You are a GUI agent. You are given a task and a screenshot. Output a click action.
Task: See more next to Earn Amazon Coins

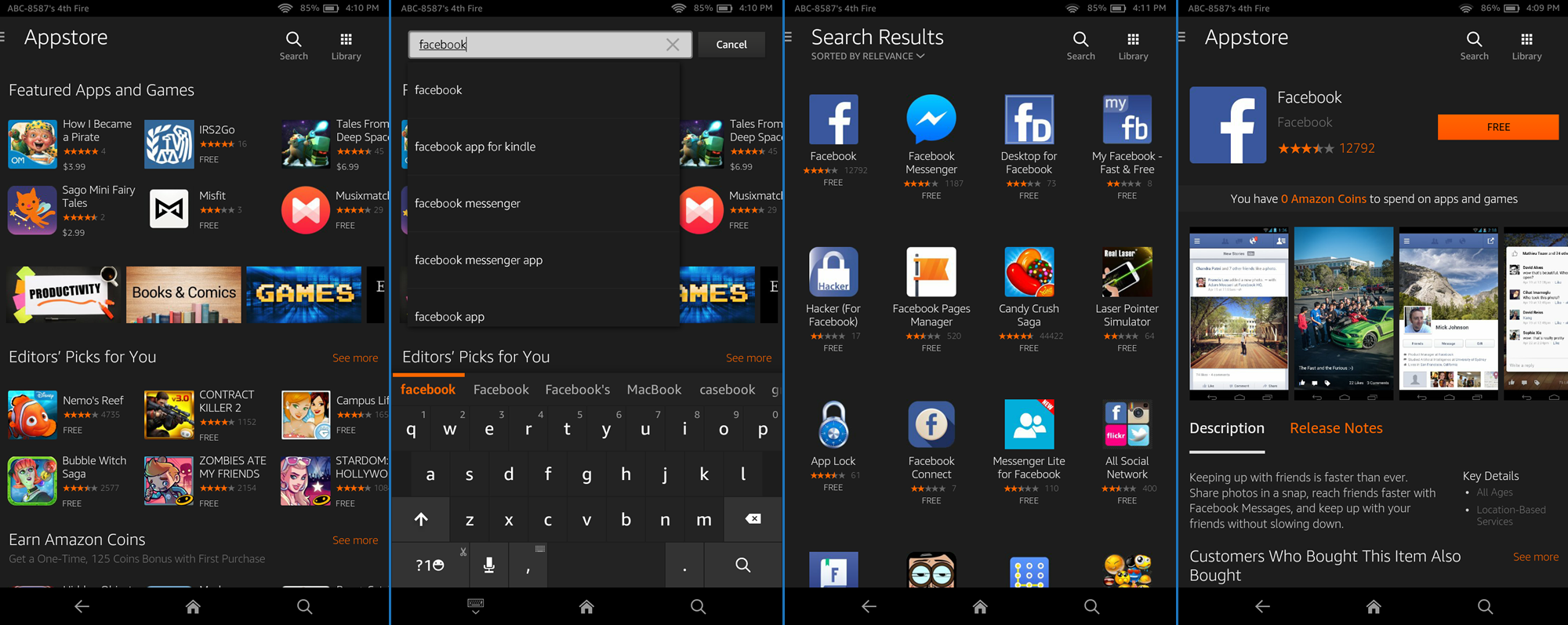(355, 540)
